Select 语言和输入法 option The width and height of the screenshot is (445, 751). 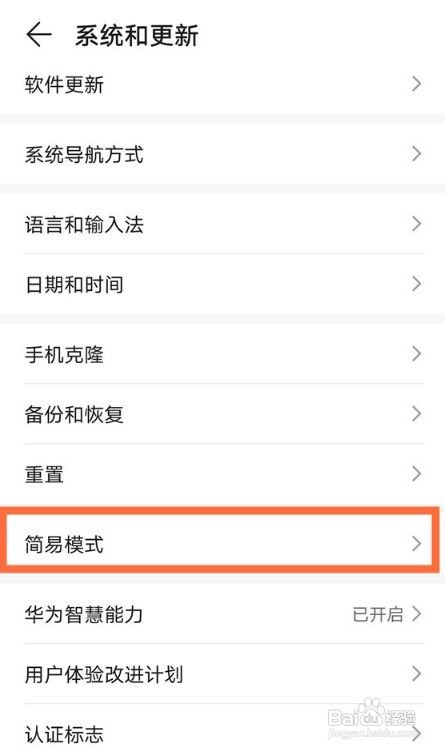[x=222, y=224]
